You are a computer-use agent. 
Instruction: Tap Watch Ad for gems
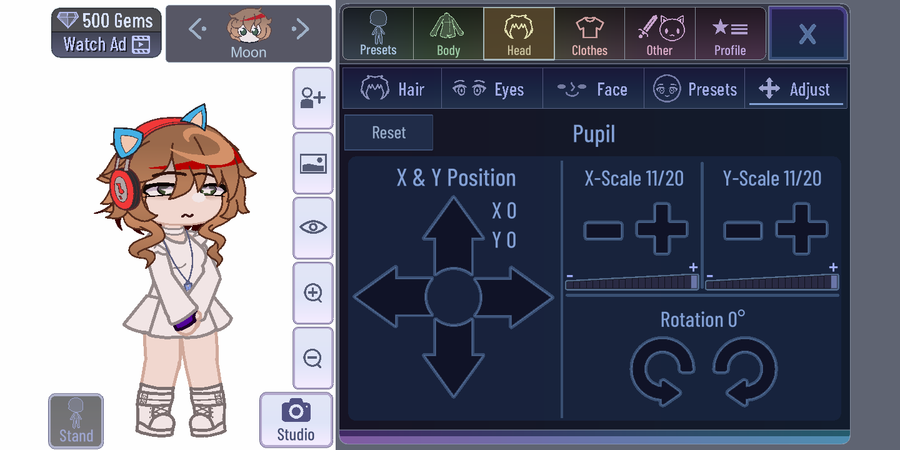(x=106, y=44)
